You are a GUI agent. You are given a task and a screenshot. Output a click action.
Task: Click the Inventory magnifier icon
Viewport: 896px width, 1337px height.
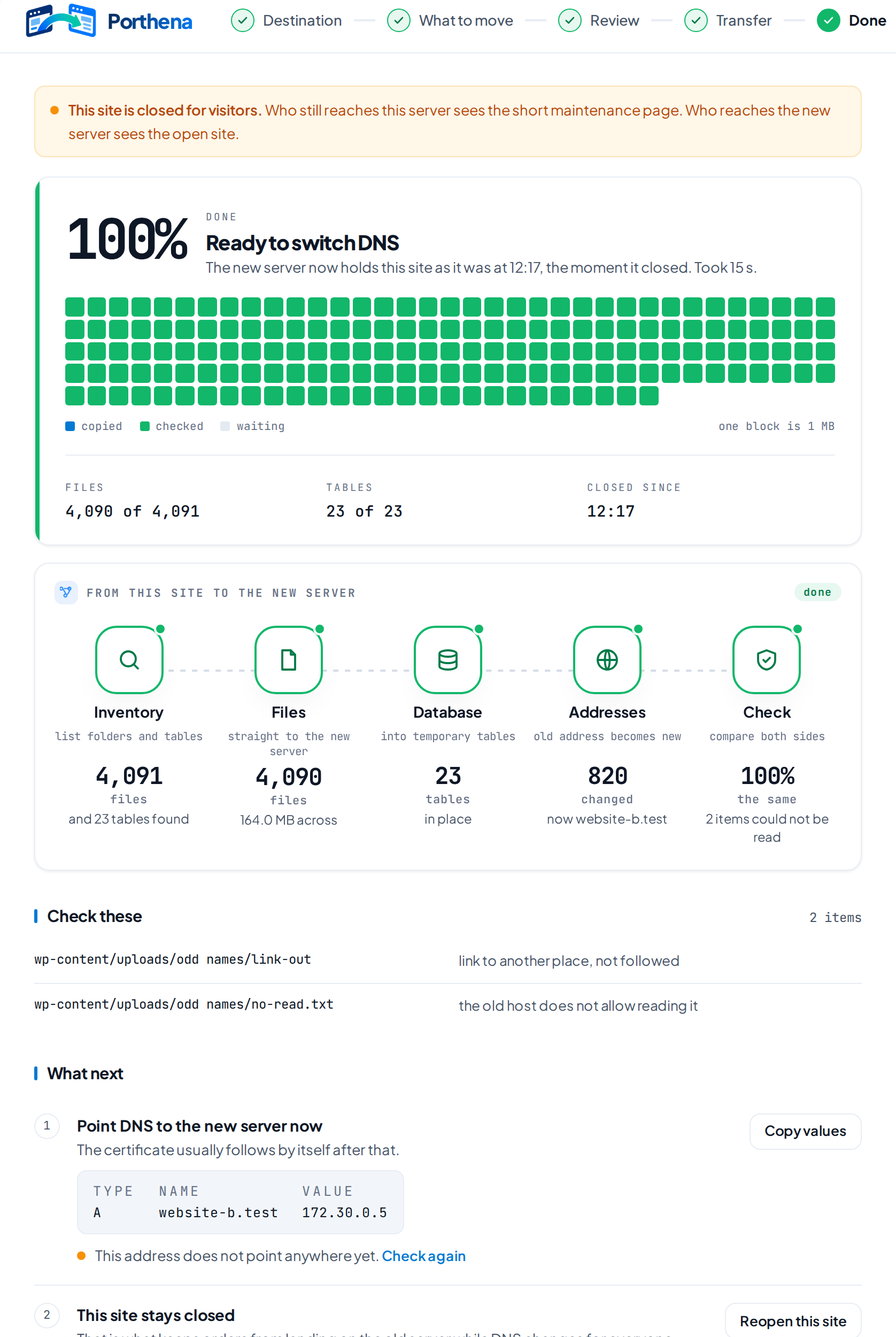129,659
